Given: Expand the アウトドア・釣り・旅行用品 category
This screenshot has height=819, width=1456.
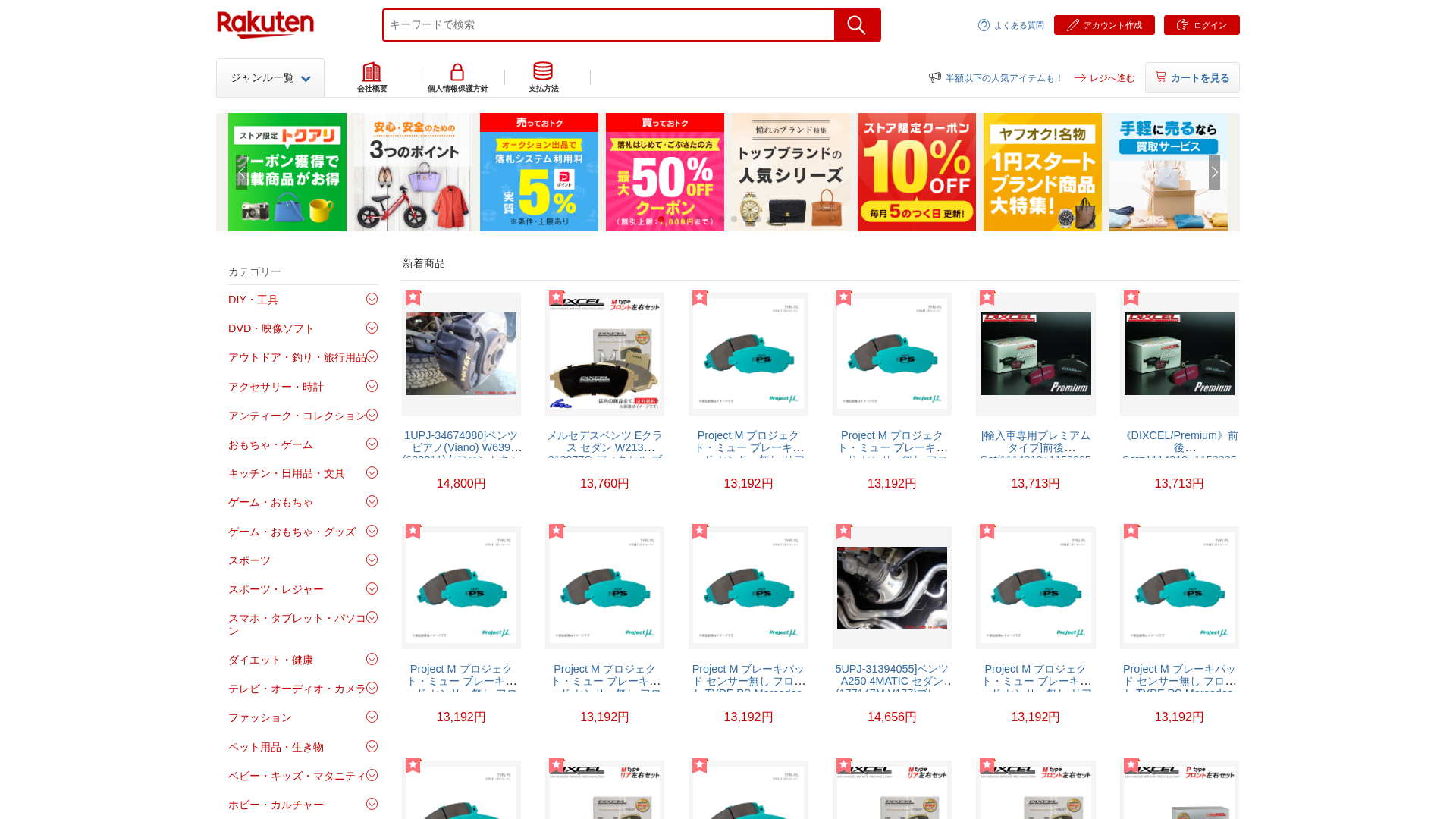Looking at the screenshot, I should coord(372,357).
